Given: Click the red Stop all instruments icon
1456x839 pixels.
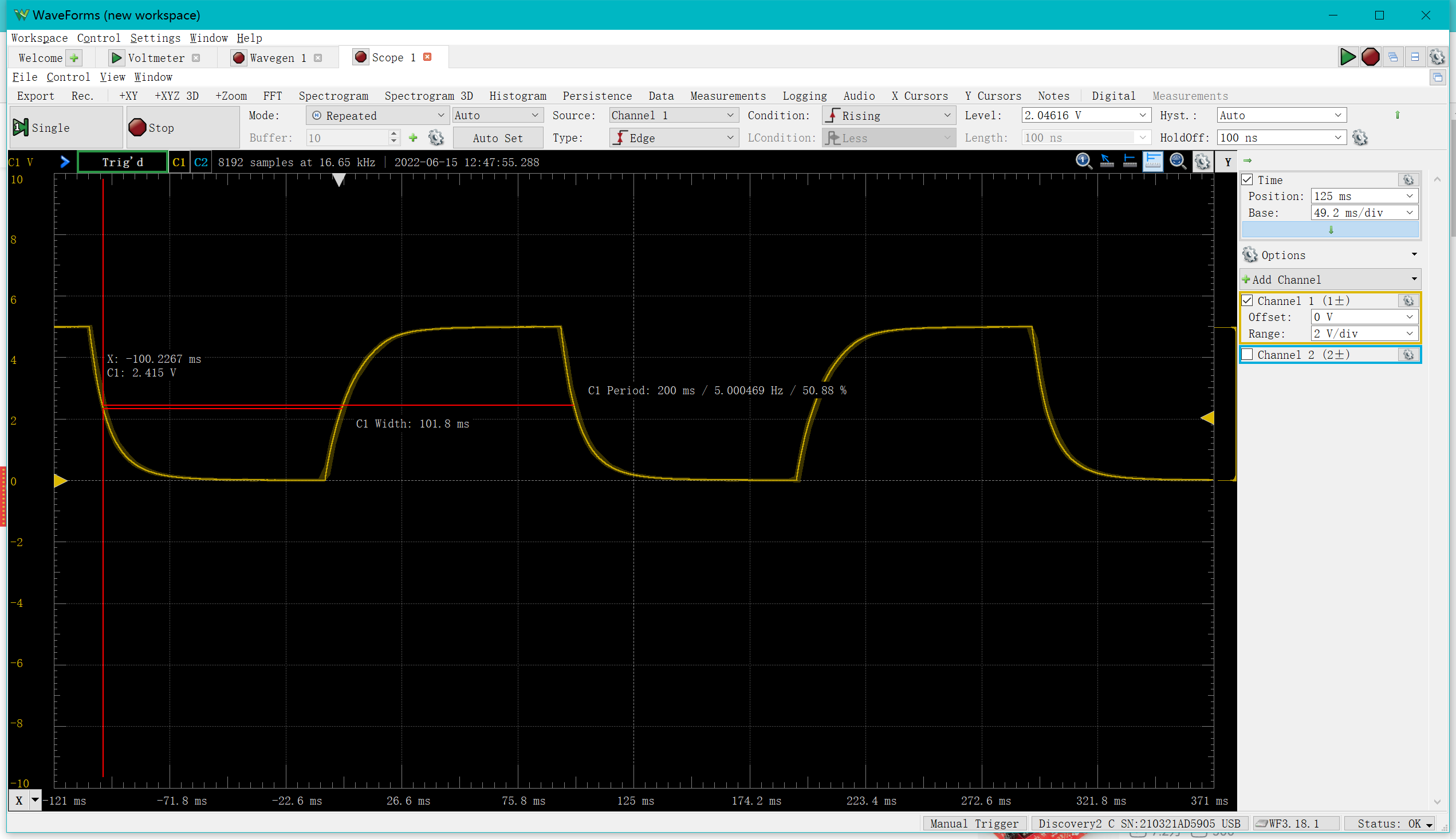Looking at the screenshot, I should pos(1370,57).
